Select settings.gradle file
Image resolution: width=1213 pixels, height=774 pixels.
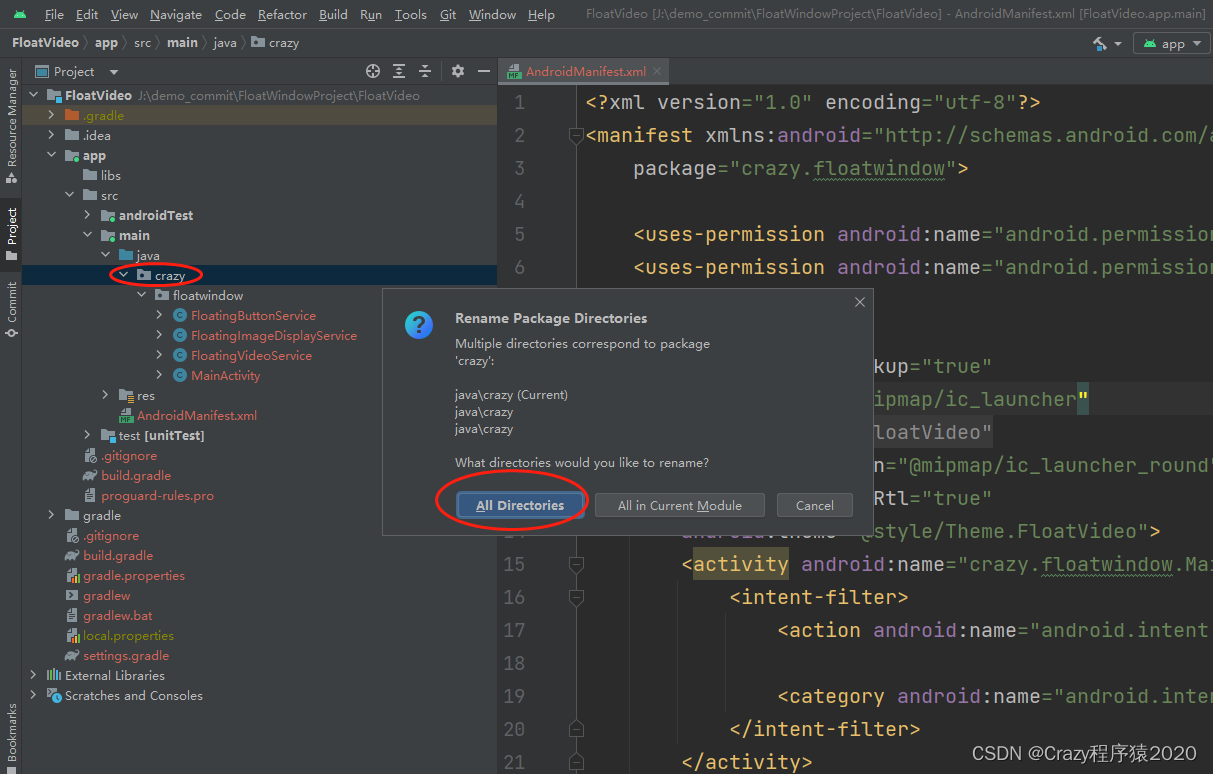(126, 655)
